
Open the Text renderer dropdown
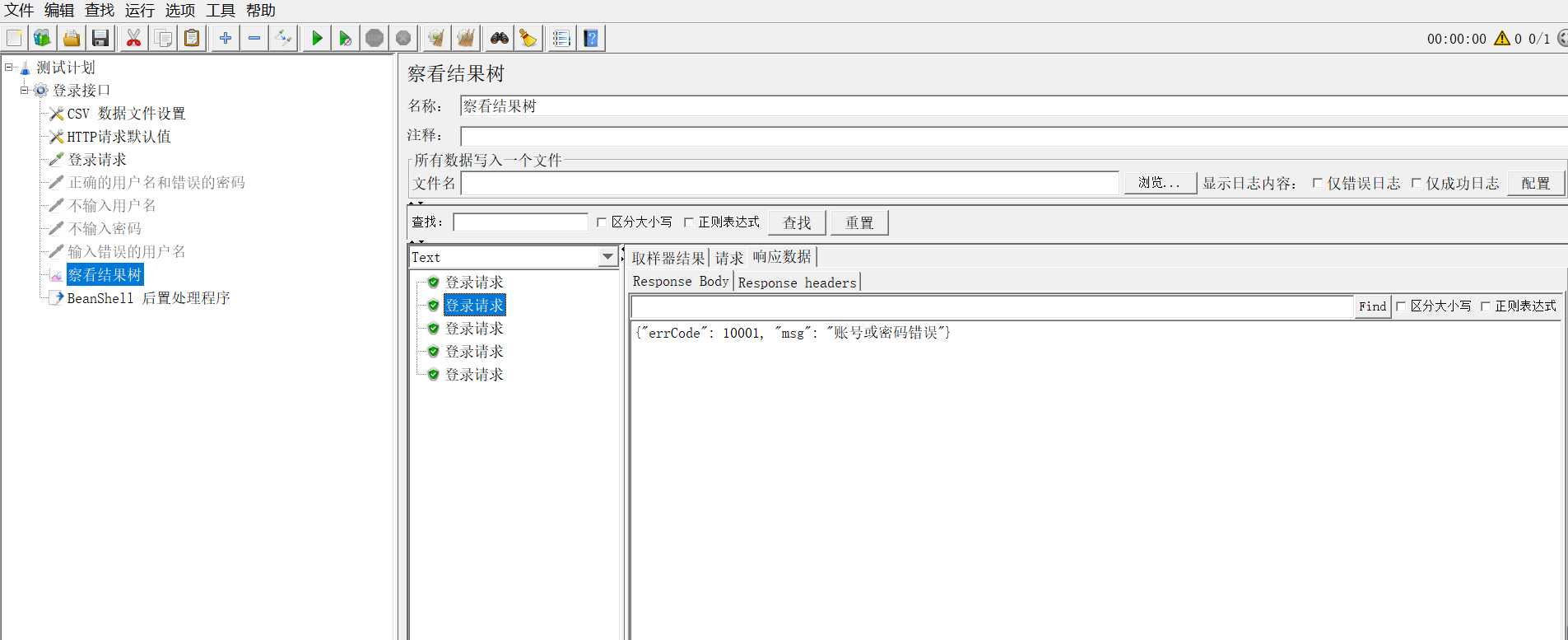point(607,257)
